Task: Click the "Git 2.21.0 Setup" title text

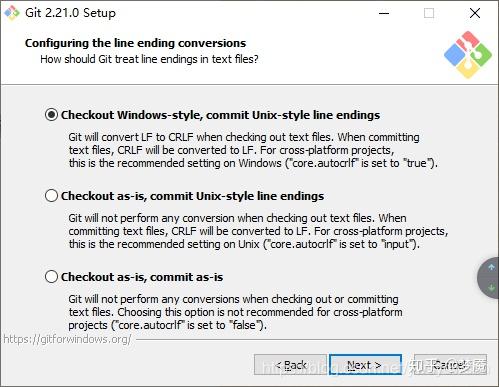Action: (x=70, y=13)
